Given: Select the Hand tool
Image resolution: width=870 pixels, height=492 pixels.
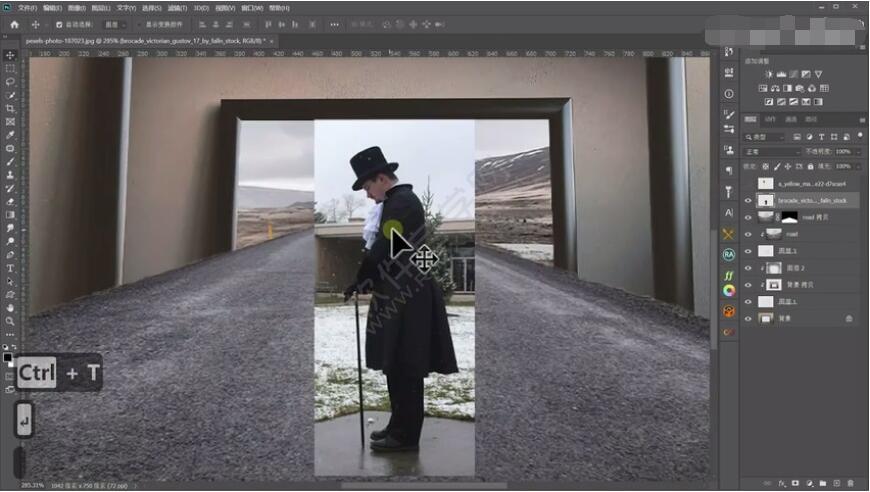Looking at the screenshot, I should pos(10,308).
